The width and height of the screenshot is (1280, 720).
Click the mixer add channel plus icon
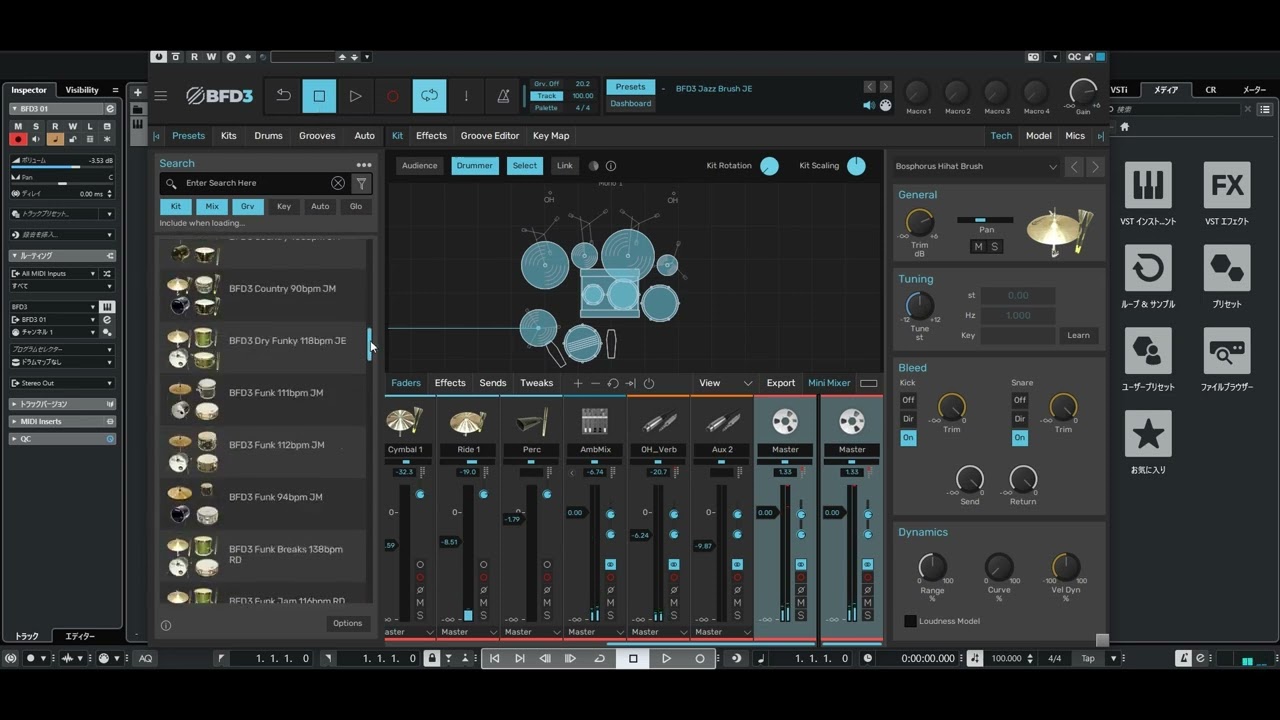click(577, 383)
